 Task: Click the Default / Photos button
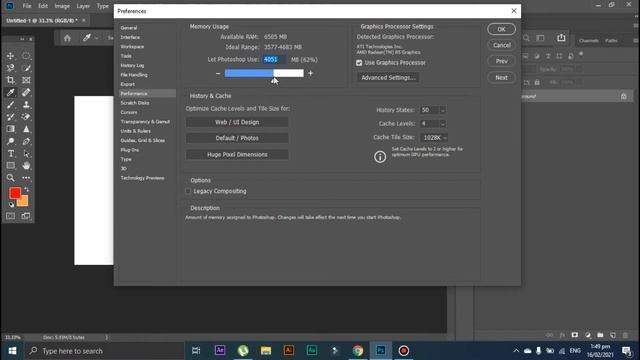pyautogui.click(x=237, y=138)
